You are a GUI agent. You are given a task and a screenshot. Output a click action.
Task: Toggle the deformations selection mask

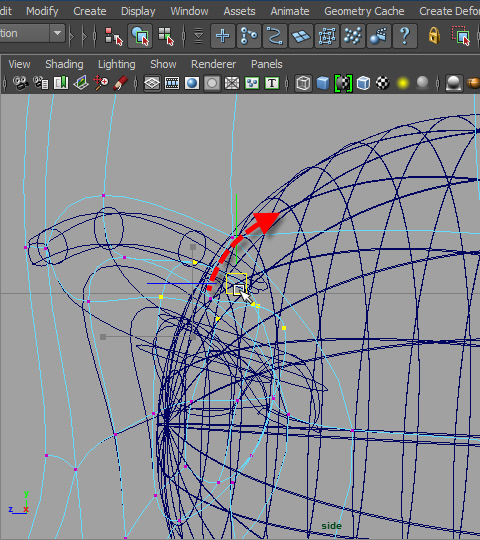[x=327, y=36]
